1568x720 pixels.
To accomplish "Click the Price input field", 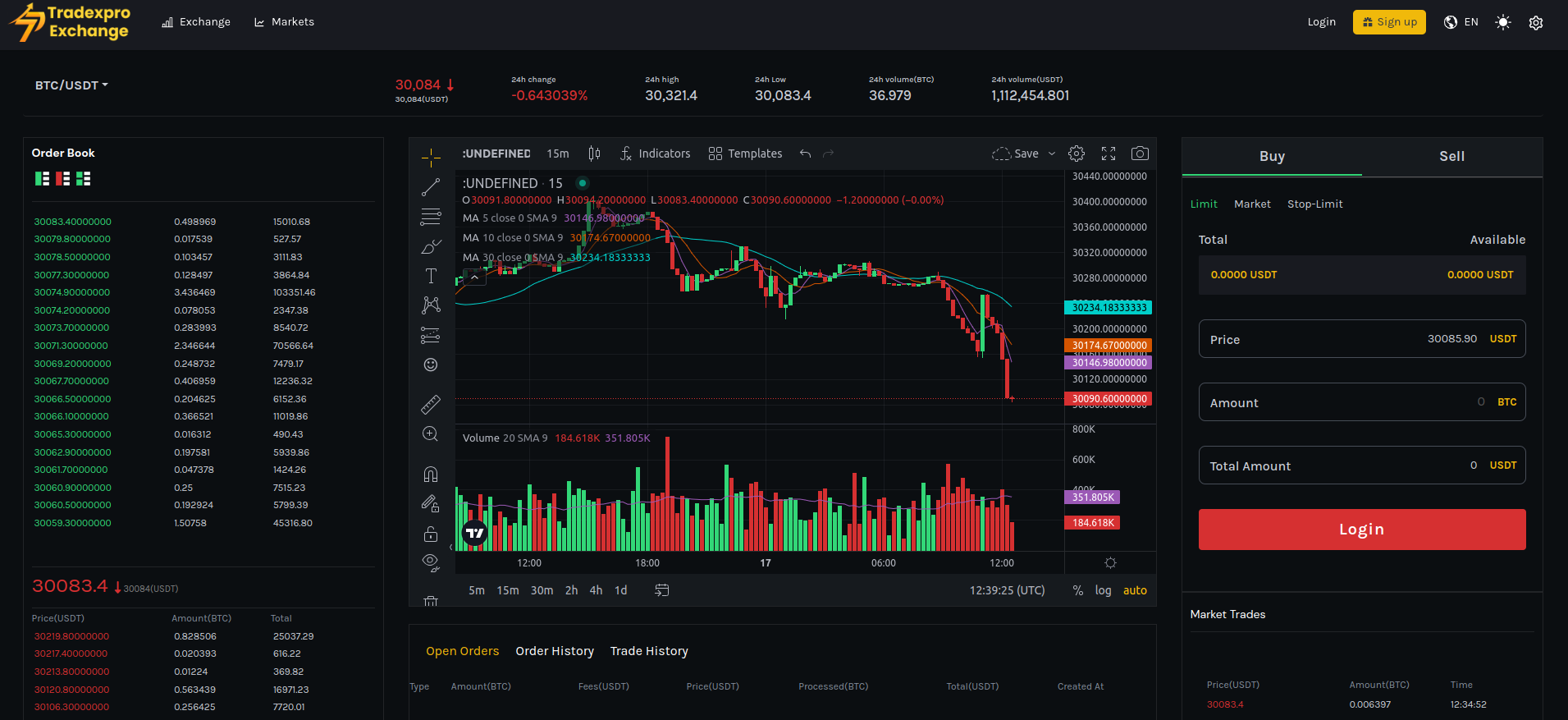I will [x=1361, y=339].
